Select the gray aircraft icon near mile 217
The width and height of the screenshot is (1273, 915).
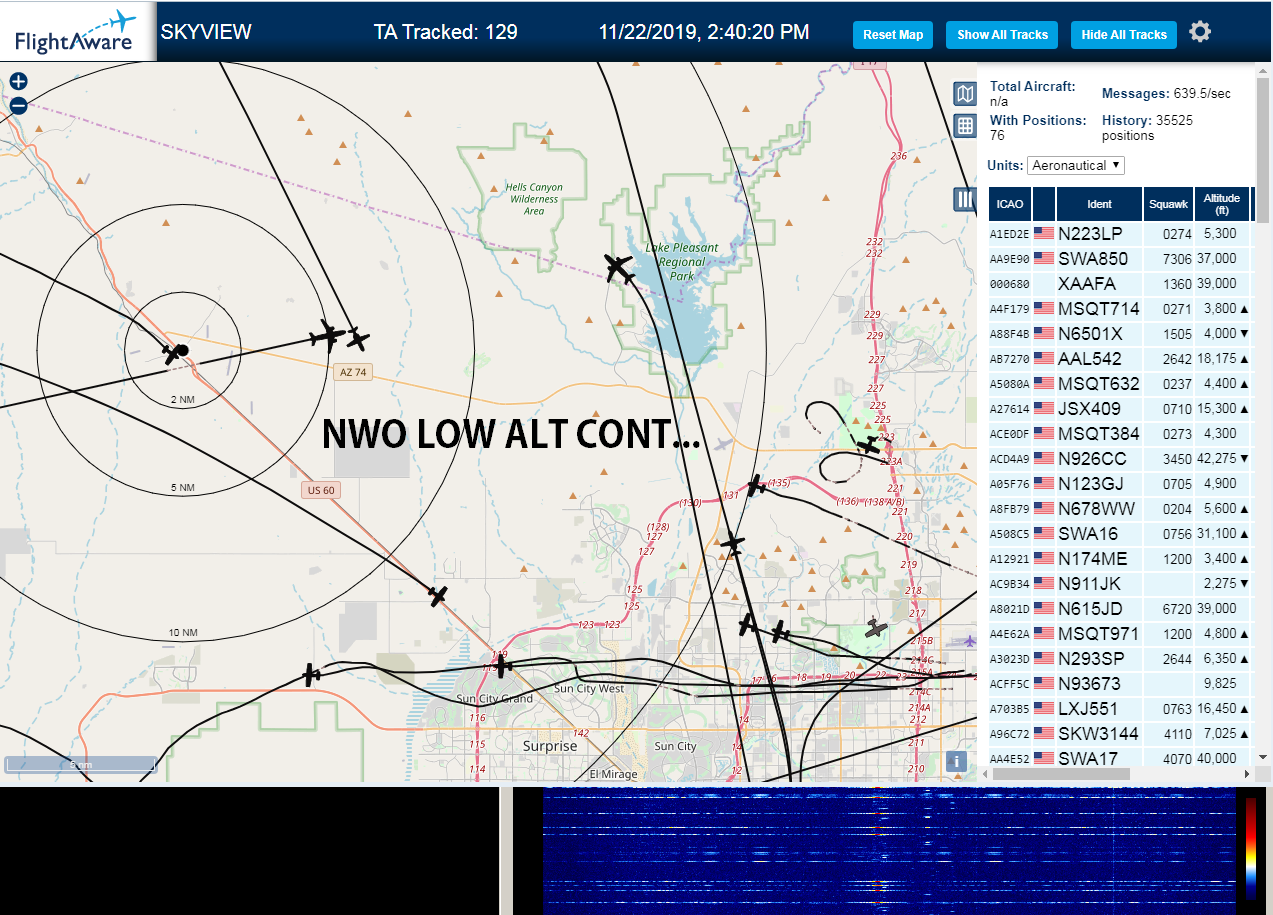coord(877,628)
